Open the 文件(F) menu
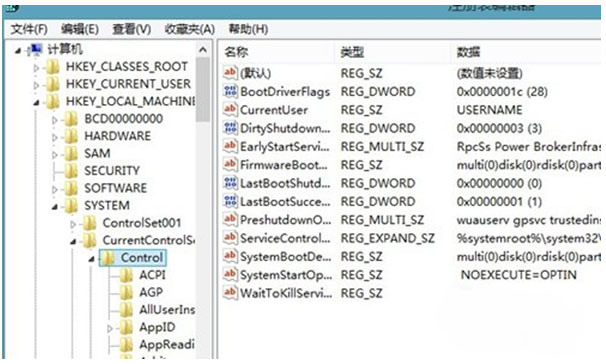Image resolution: width=606 pixels, height=364 pixels. pyautogui.click(x=29, y=29)
